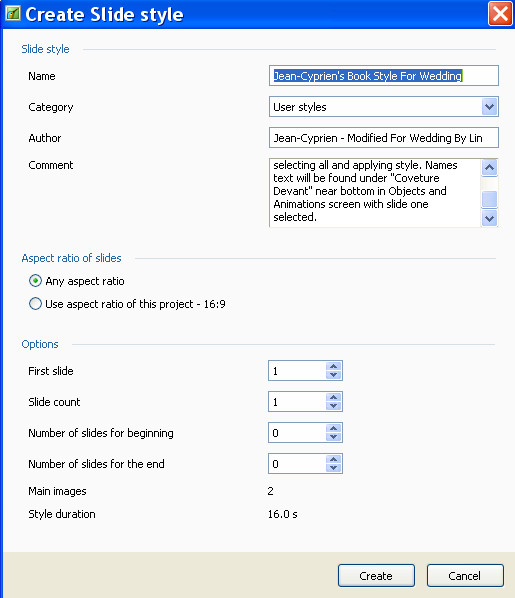Click inside the Name text field
Image resolution: width=515 pixels, height=598 pixels.
[383, 76]
